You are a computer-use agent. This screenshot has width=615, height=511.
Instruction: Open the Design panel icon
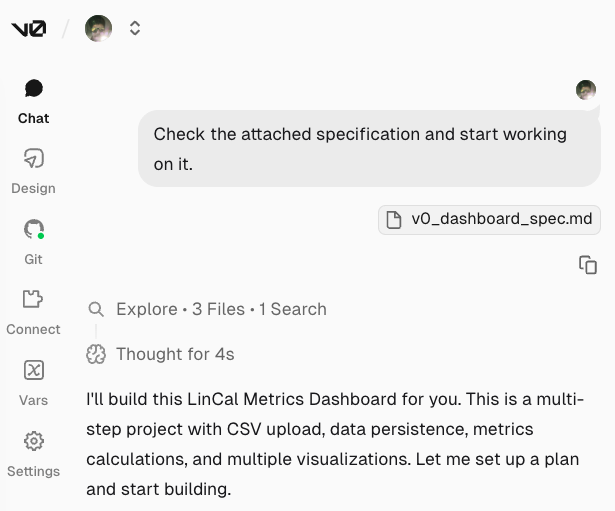(33, 159)
